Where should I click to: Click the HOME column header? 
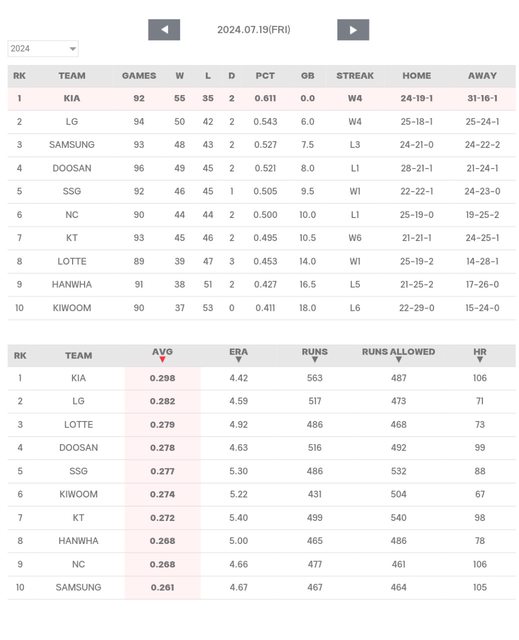coord(417,76)
